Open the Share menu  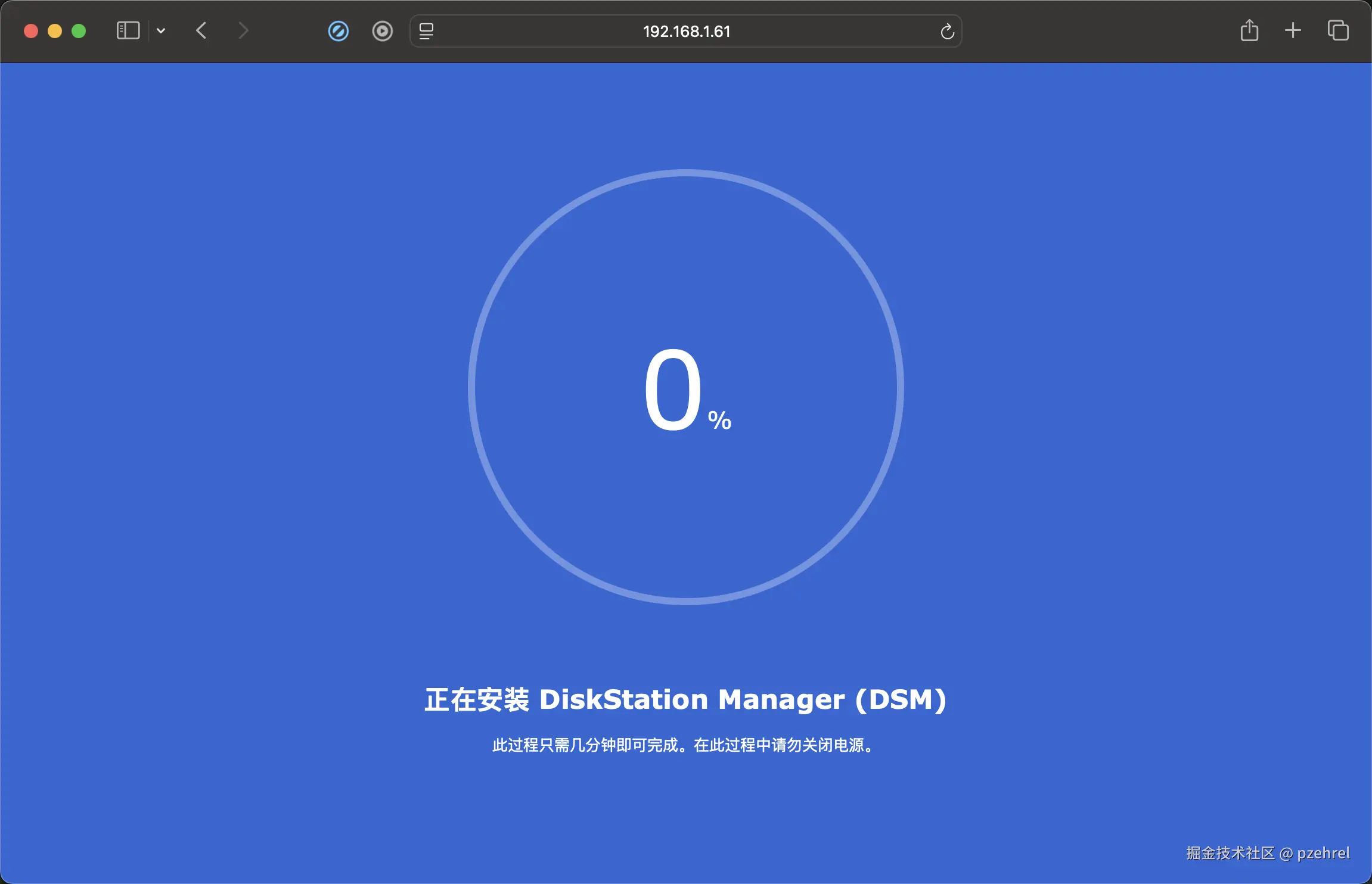coord(1249,30)
